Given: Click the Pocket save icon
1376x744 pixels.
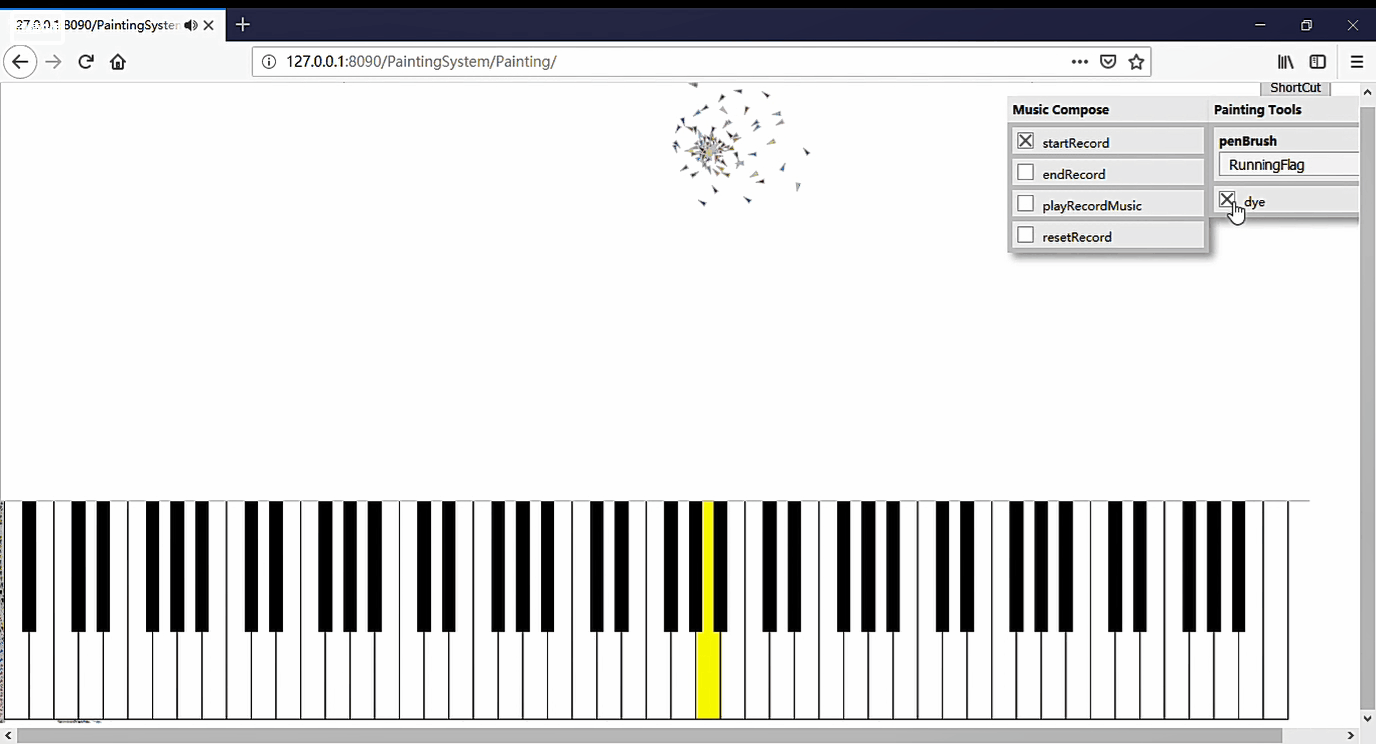Looking at the screenshot, I should pyautogui.click(x=1108, y=62).
